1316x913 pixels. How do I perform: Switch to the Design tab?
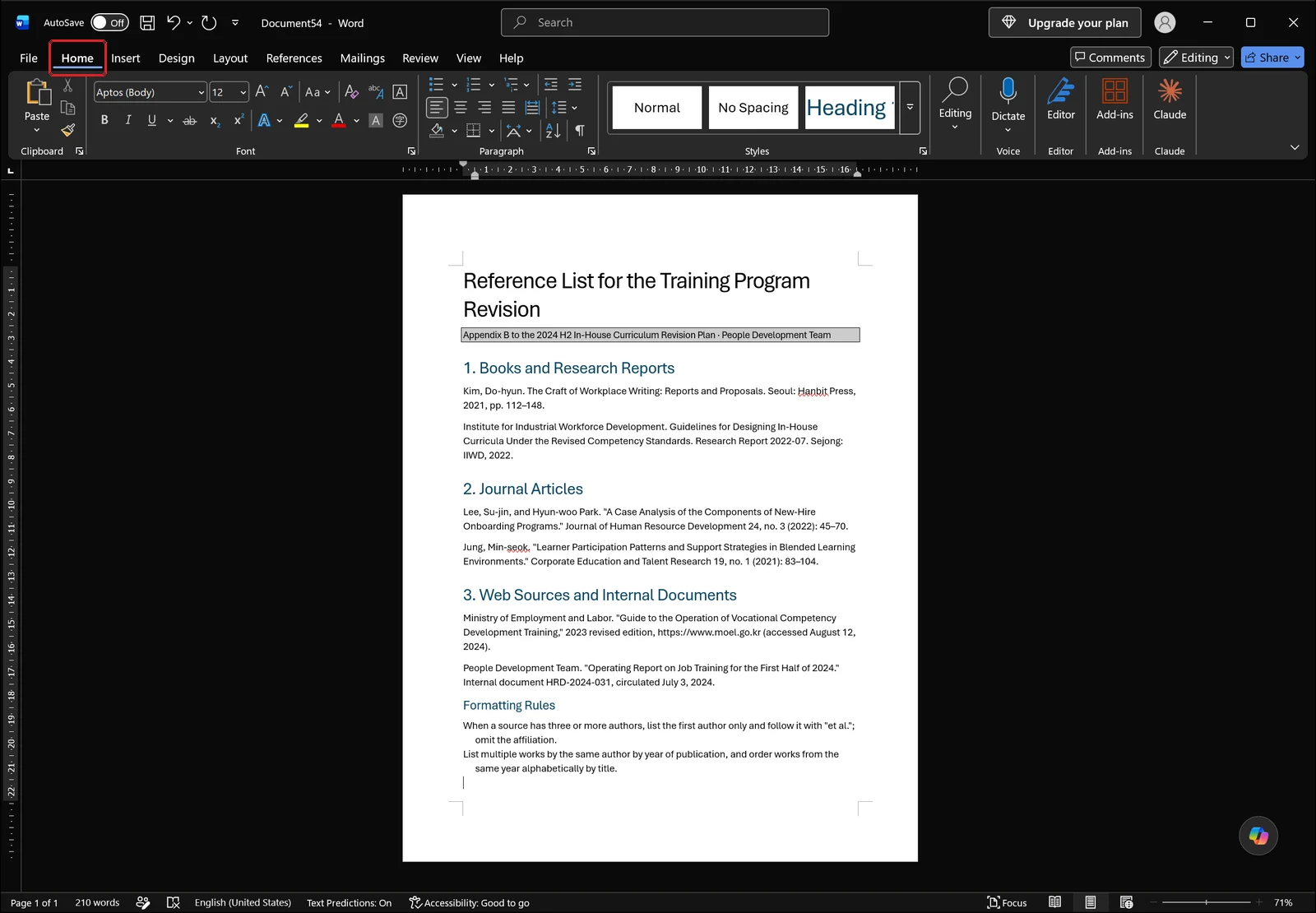177,58
